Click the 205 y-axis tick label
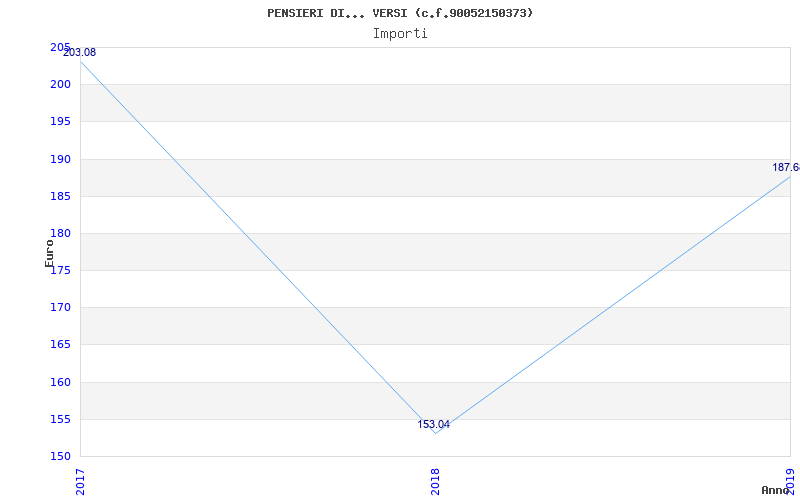The height and width of the screenshot is (500, 800). 60,47
